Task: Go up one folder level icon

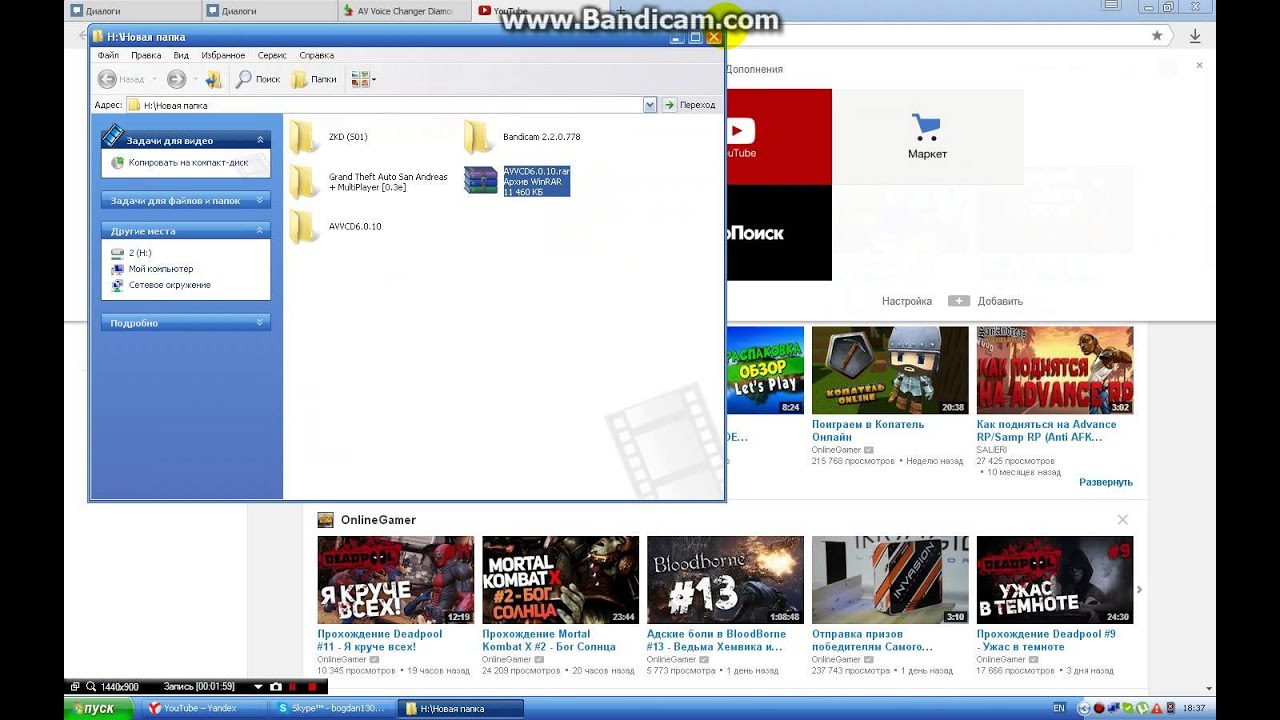Action: [213, 79]
